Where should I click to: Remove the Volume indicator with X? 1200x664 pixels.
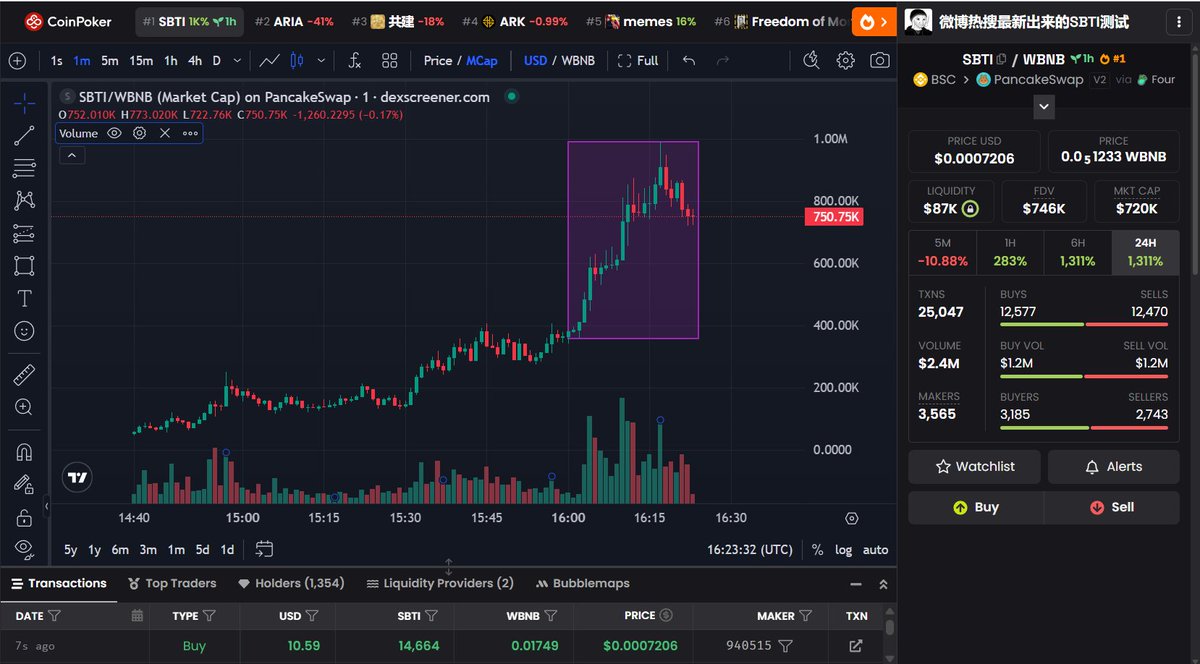tap(165, 133)
